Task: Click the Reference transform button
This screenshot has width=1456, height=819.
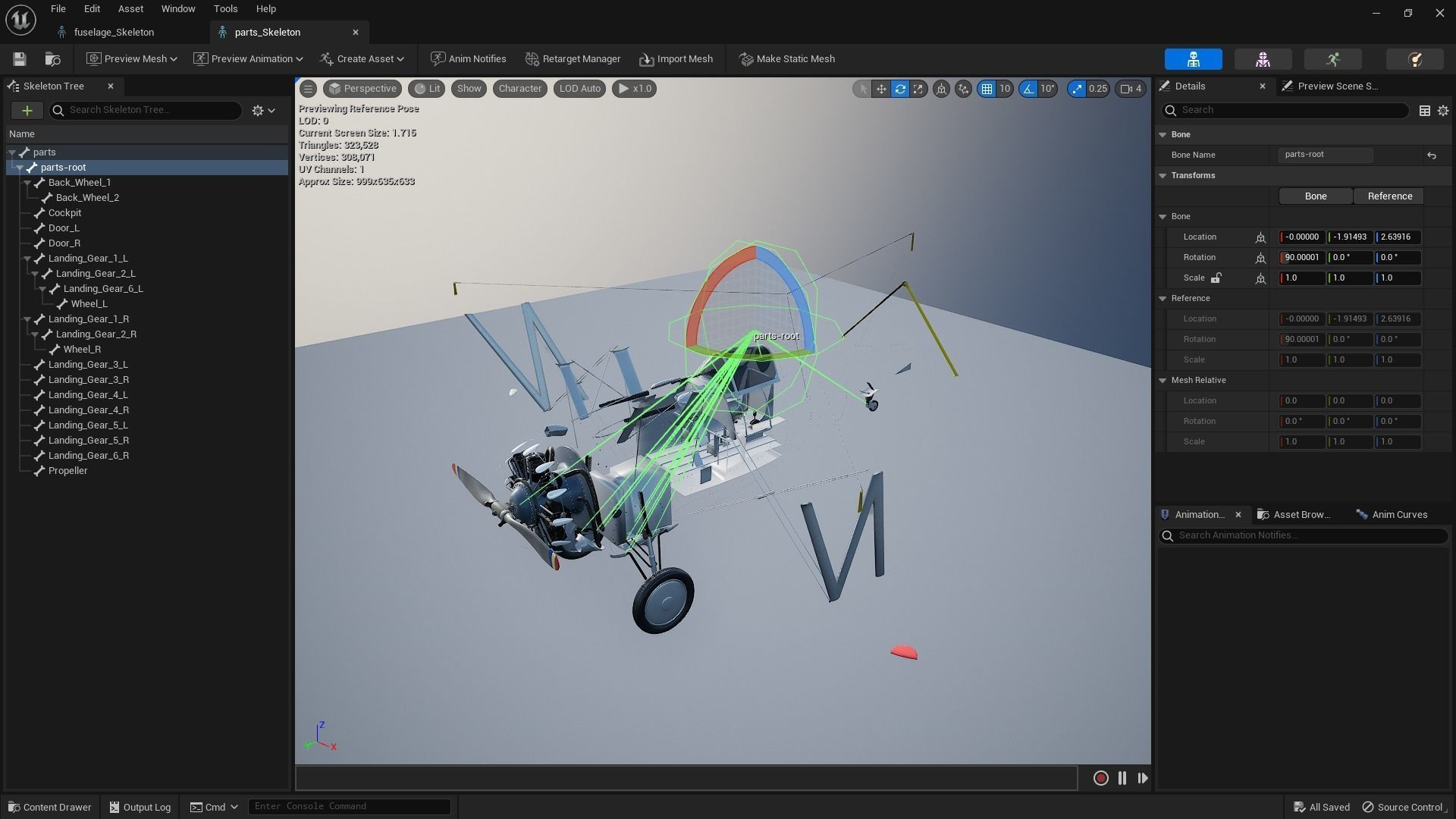Action: click(1389, 196)
